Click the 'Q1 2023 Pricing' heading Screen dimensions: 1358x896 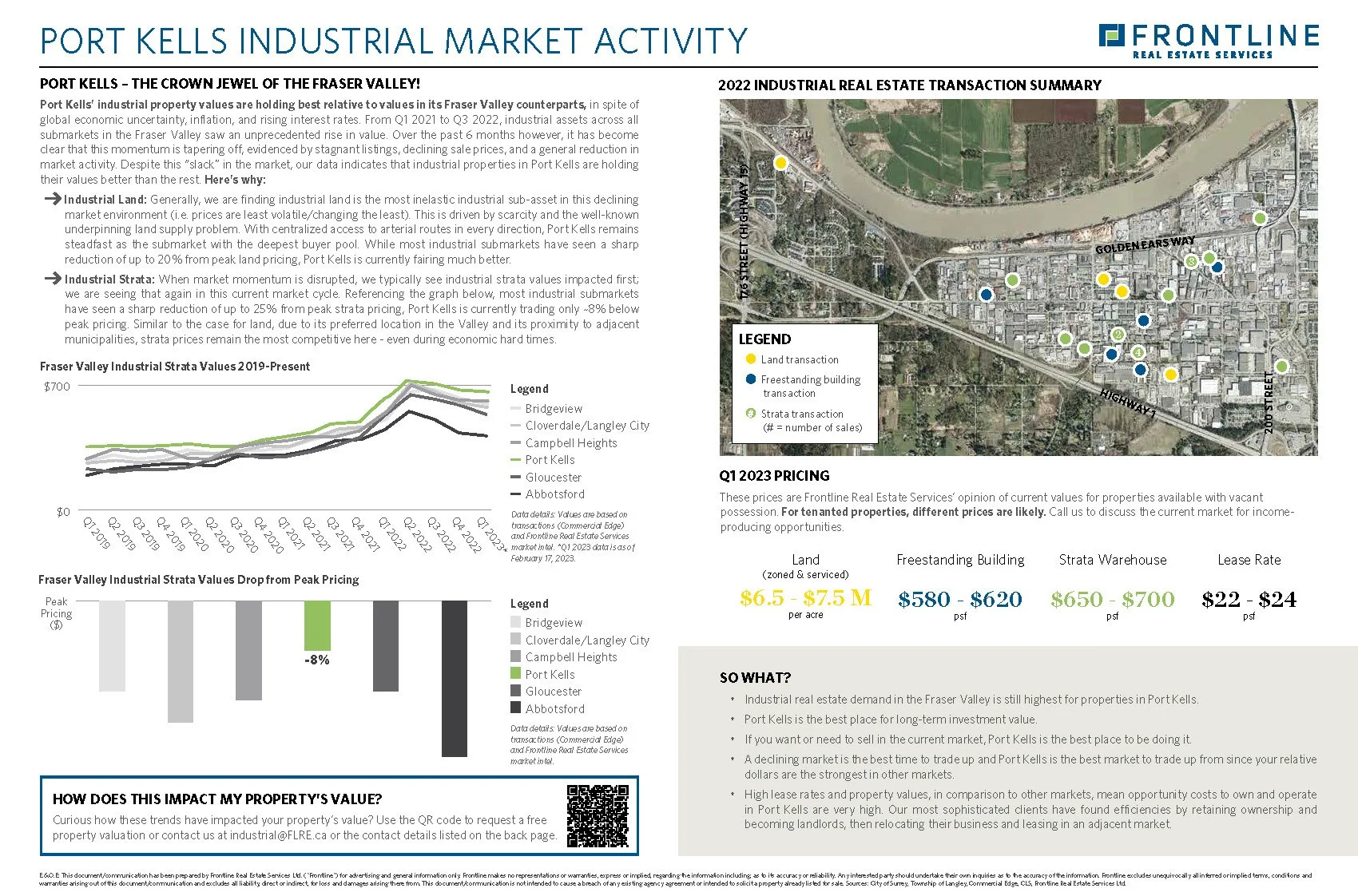point(775,476)
